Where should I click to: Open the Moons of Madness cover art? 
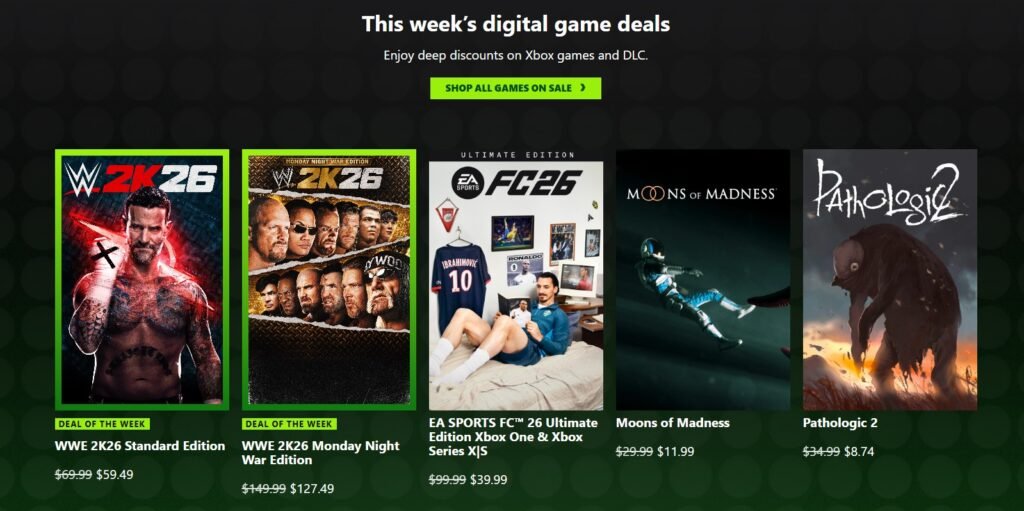click(703, 280)
